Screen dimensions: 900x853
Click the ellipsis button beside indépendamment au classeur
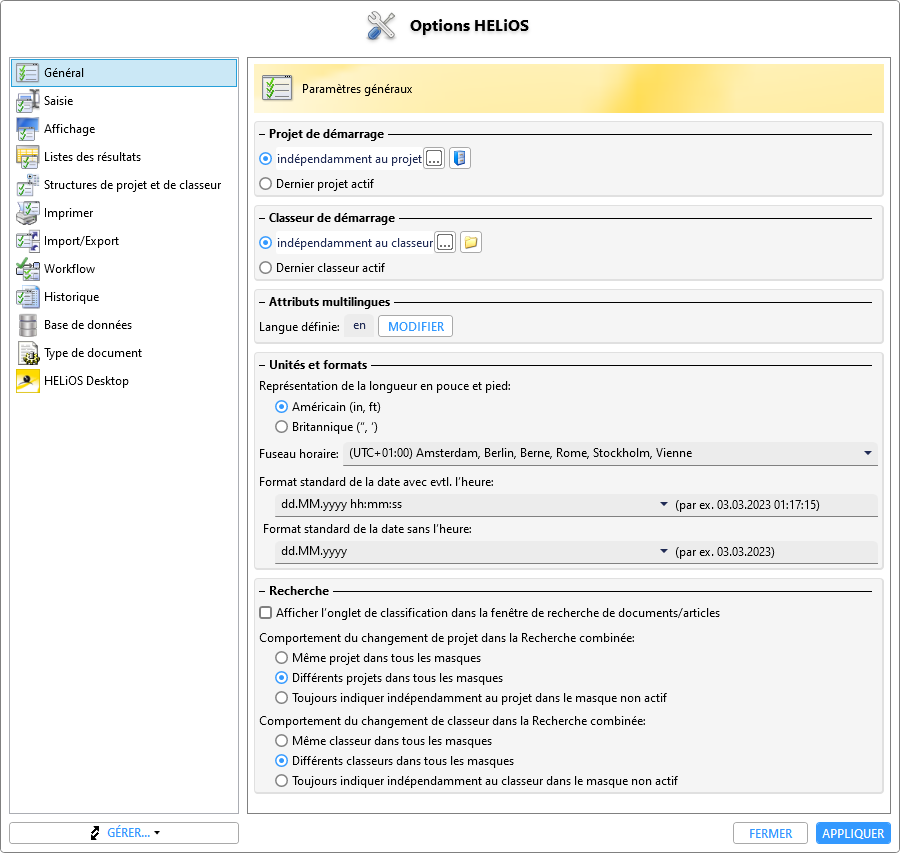(445, 243)
